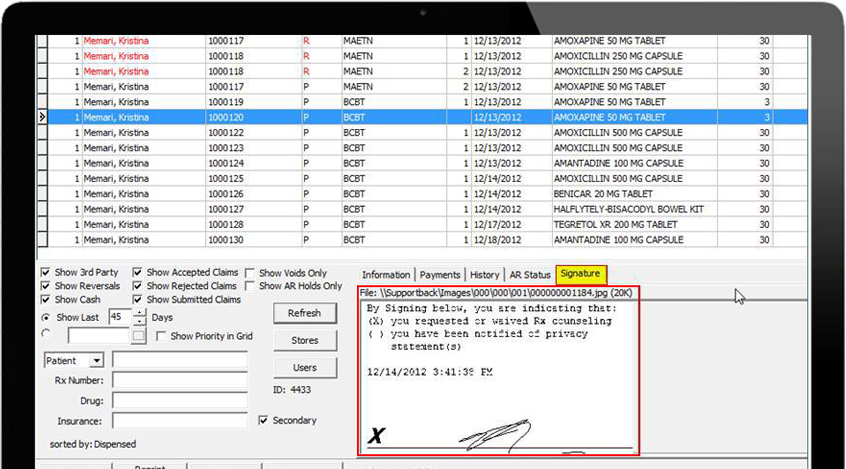Disable the Secondary checkbox
The height and width of the screenshot is (469, 846).
263,421
